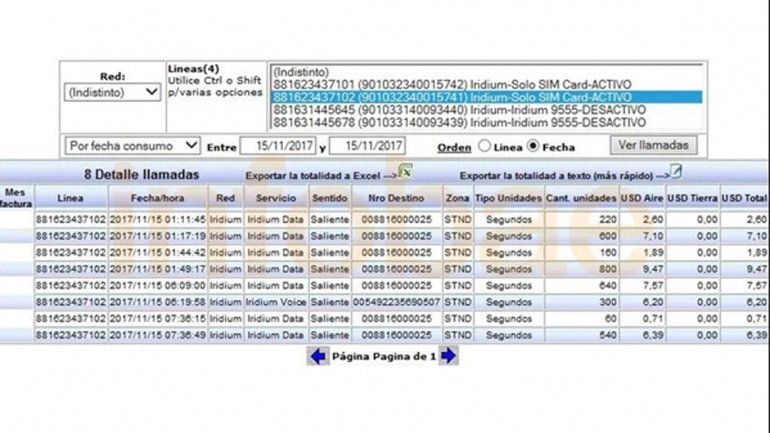Open the 'Por fecha consumo' dropdown
The image size is (770, 433).
click(x=132, y=146)
